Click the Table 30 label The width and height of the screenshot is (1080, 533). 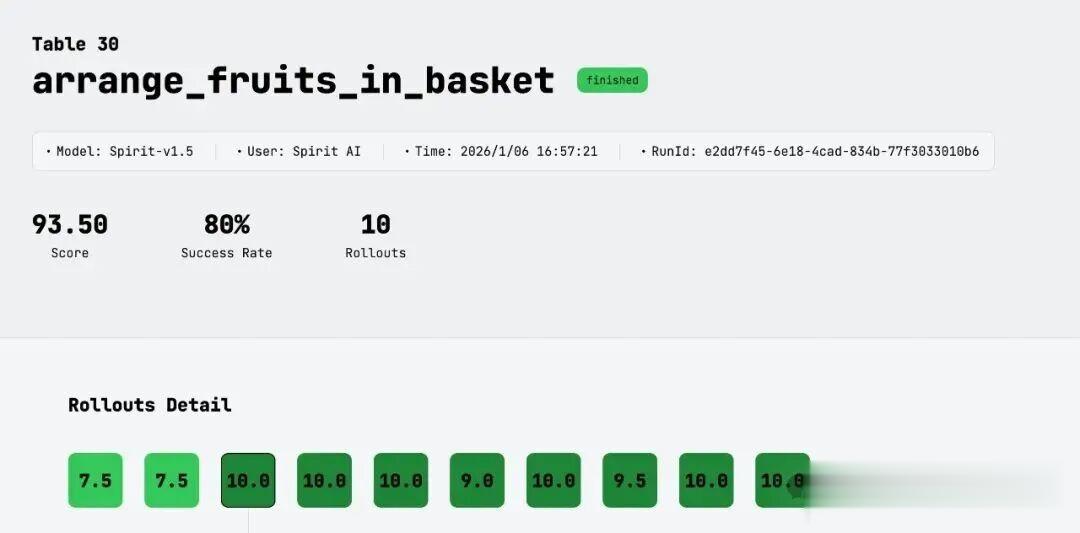[x=75, y=44]
